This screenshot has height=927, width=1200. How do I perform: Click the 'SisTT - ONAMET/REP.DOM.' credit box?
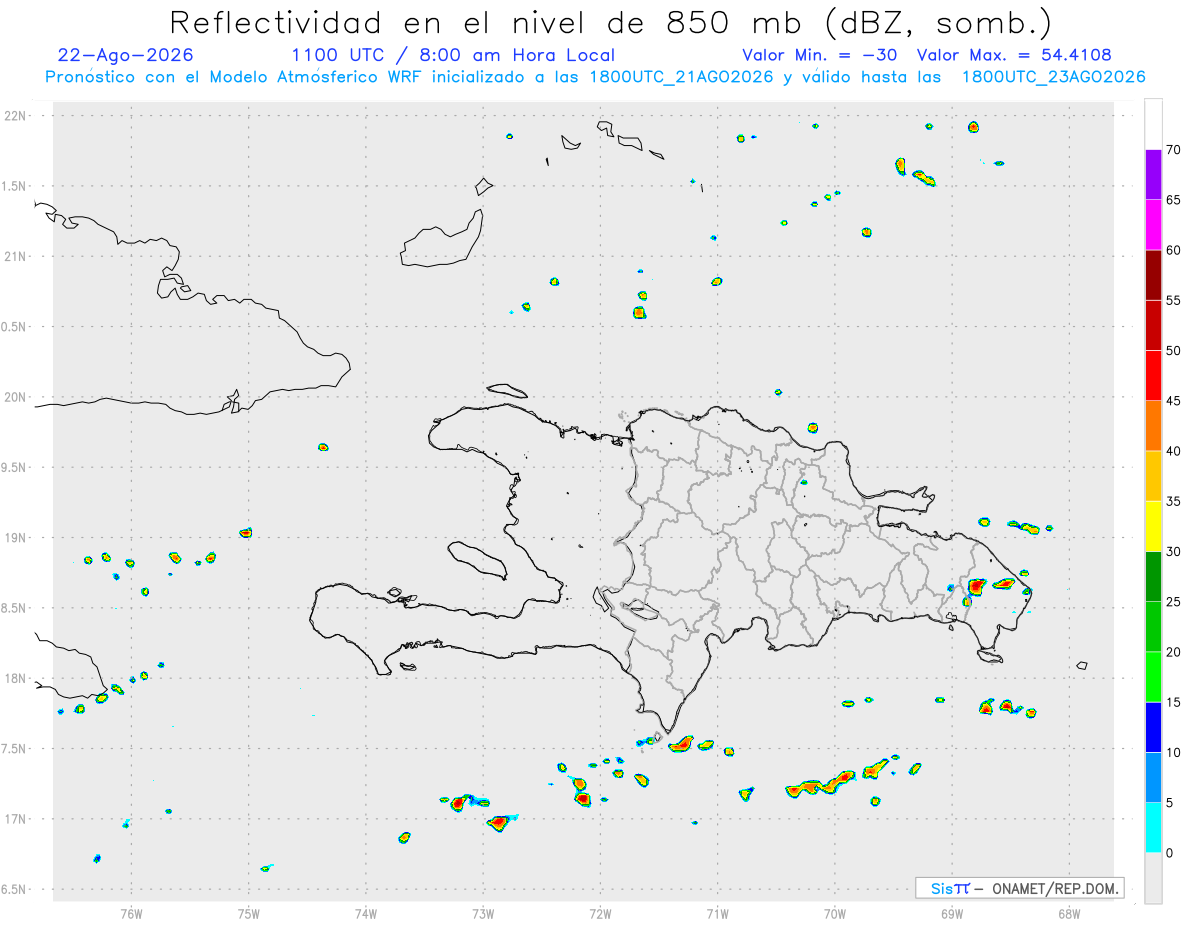point(1019,888)
